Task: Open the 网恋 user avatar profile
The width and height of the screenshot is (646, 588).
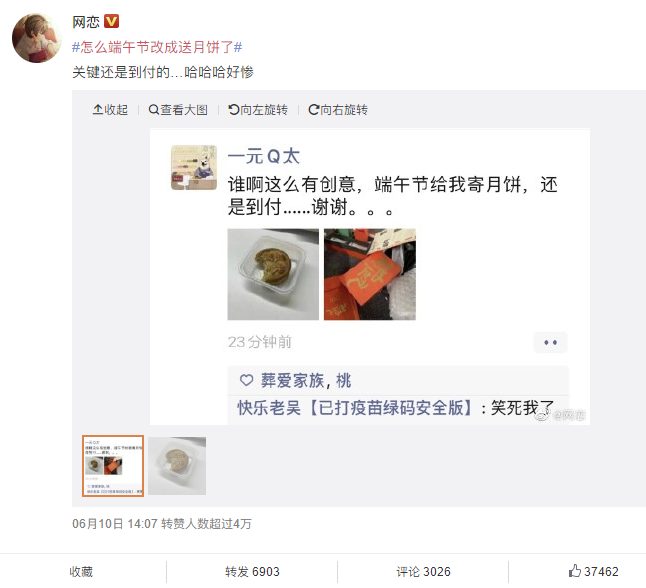Action: pyautogui.click(x=37, y=38)
